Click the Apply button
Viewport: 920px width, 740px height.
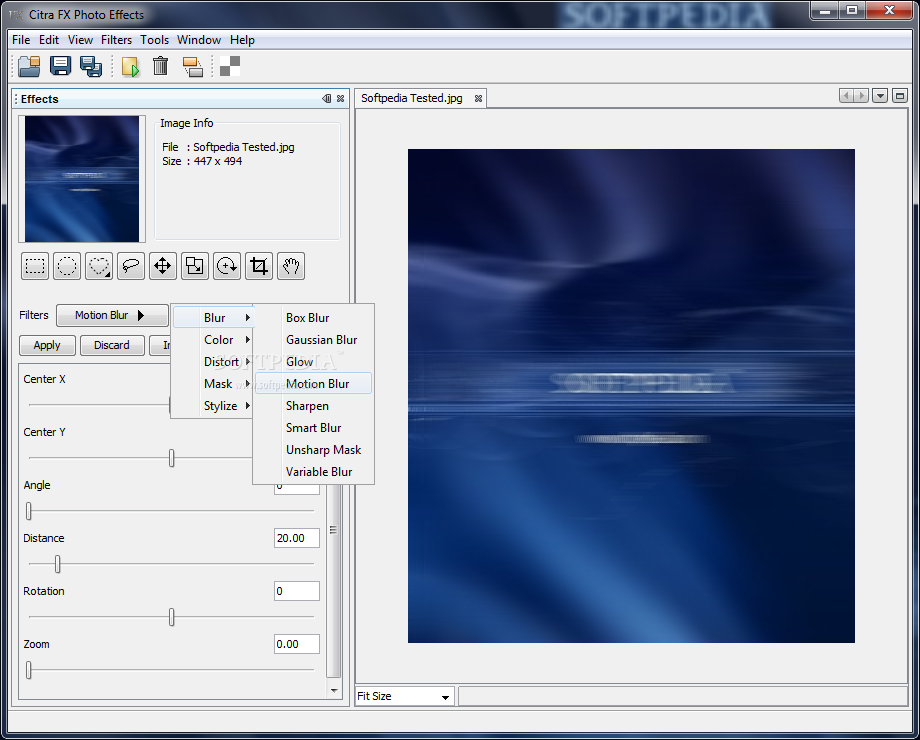(47, 345)
